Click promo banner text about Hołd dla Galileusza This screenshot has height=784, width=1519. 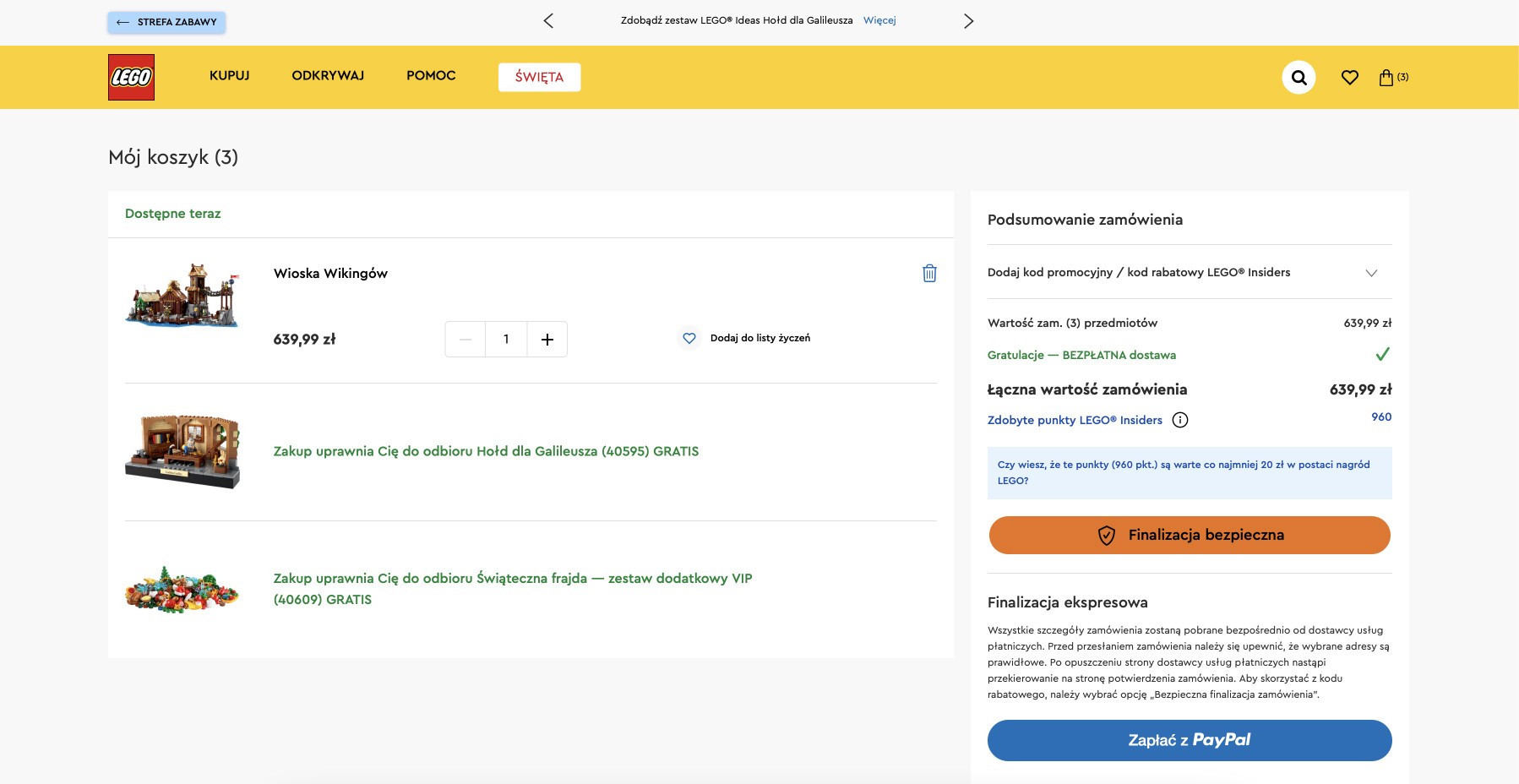coord(737,20)
